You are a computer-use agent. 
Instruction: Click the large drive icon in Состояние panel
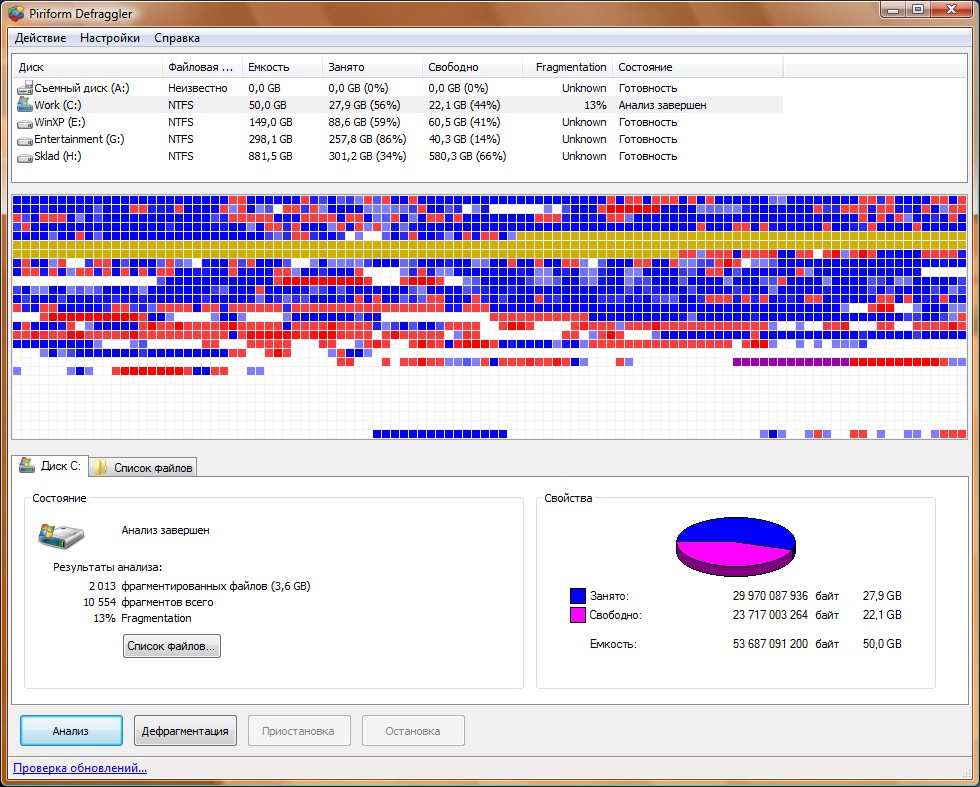(x=61, y=536)
